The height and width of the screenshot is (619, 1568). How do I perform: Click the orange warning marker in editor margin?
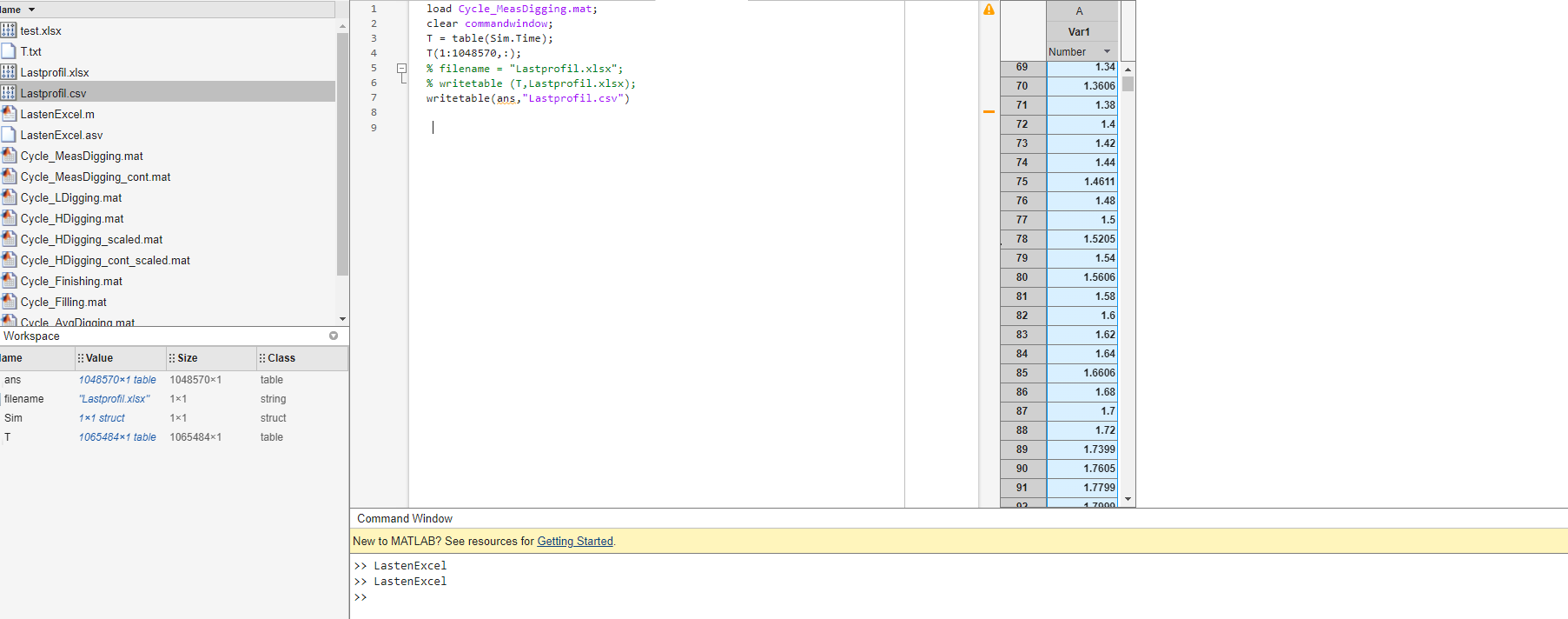989,112
